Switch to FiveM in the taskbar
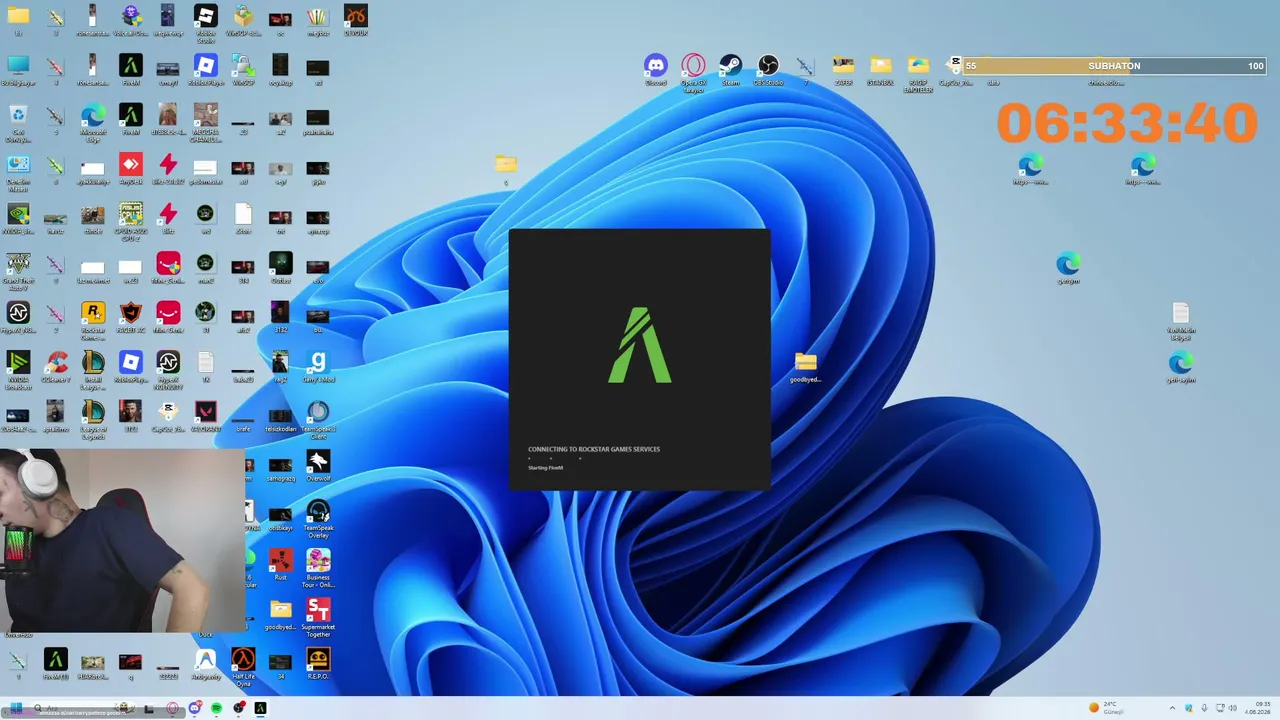 click(260, 708)
